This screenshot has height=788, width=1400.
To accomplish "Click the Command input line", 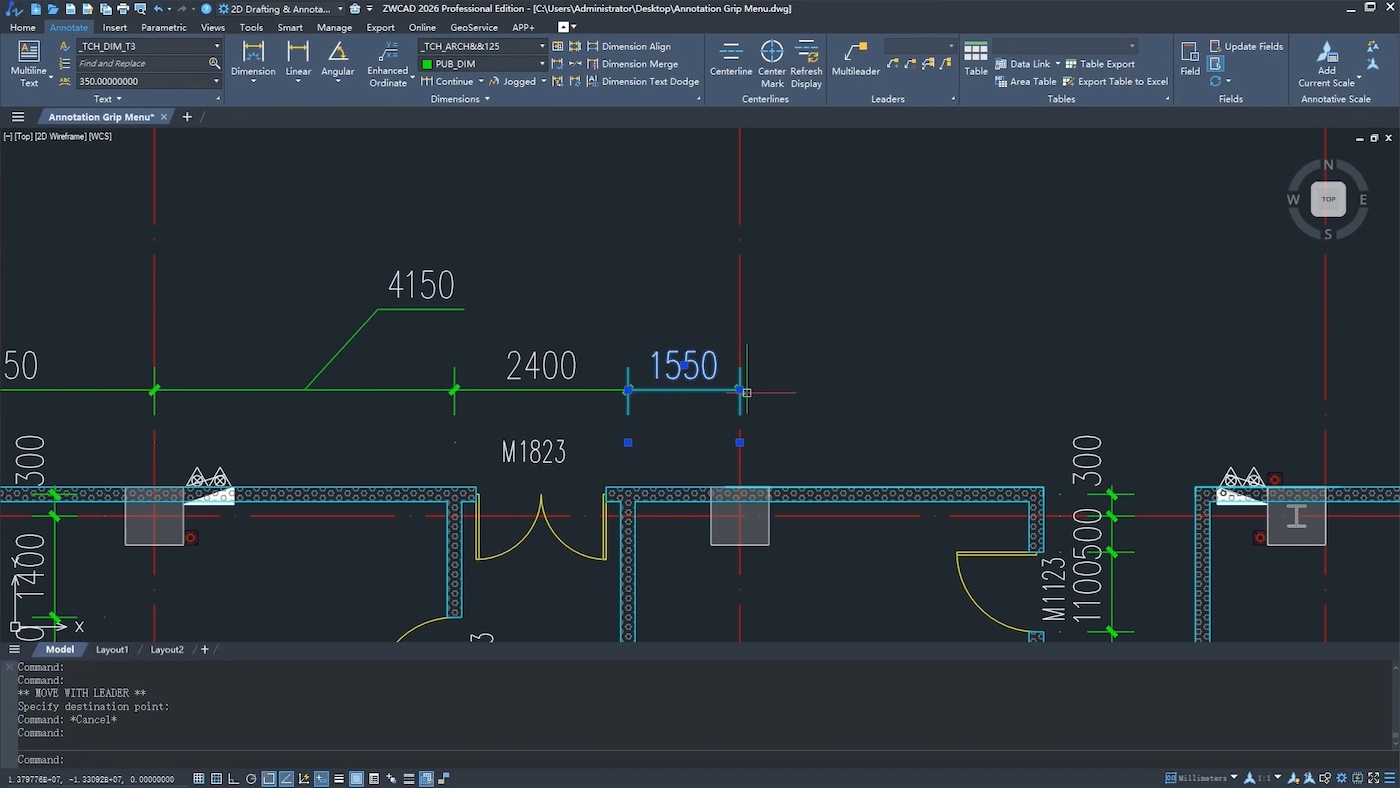I will (700, 760).
